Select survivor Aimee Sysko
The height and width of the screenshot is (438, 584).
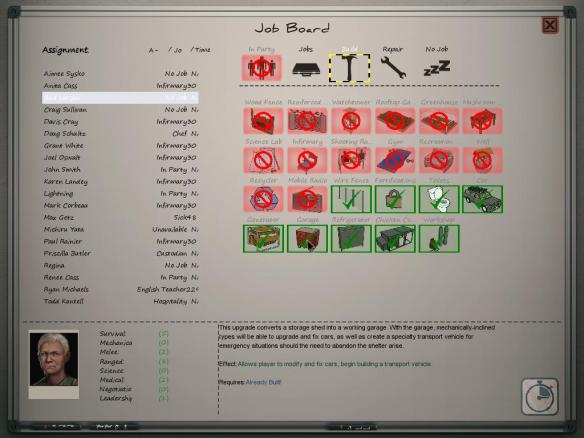tap(120, 74)
